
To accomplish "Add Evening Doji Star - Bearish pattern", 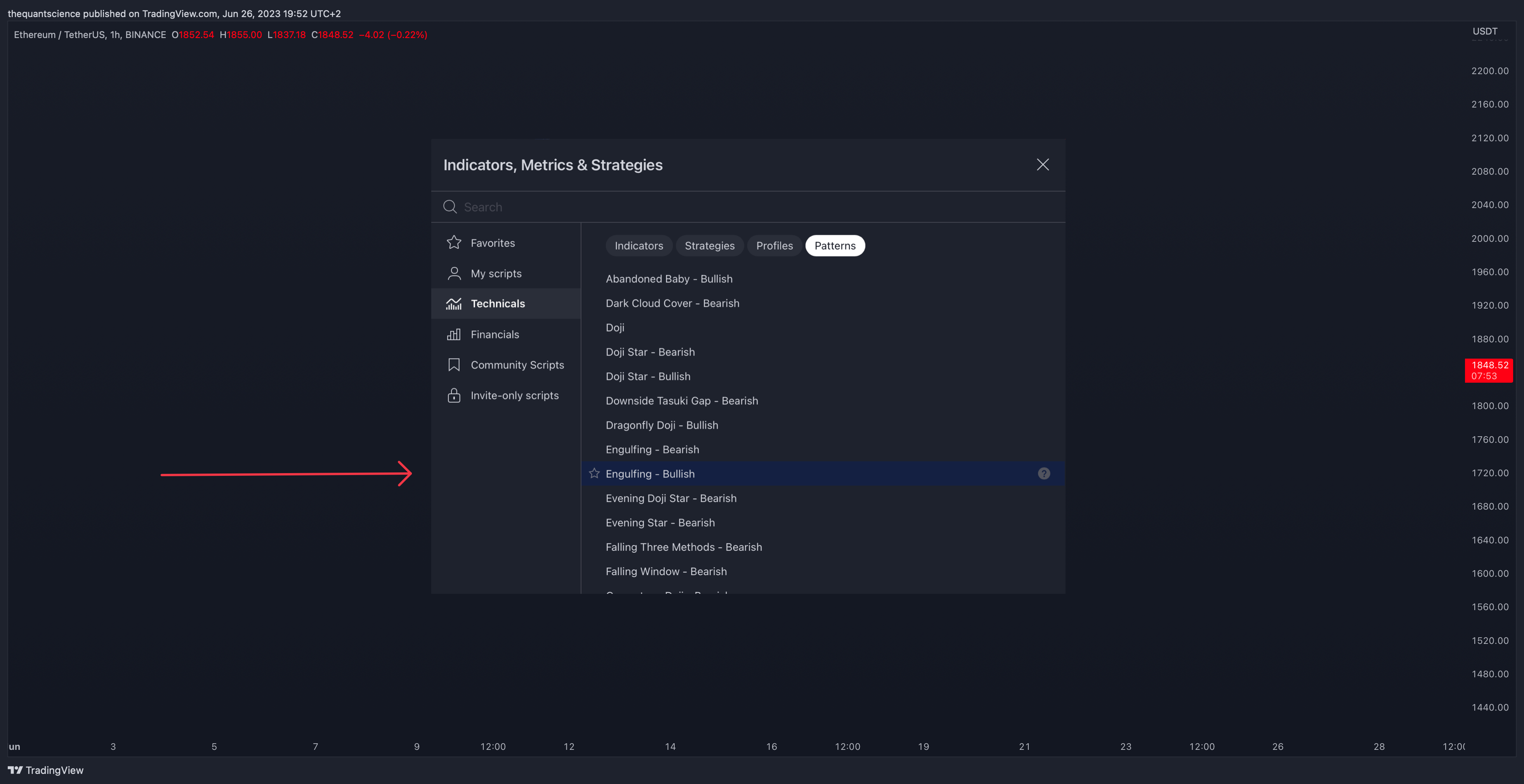I will click(823, 498).
